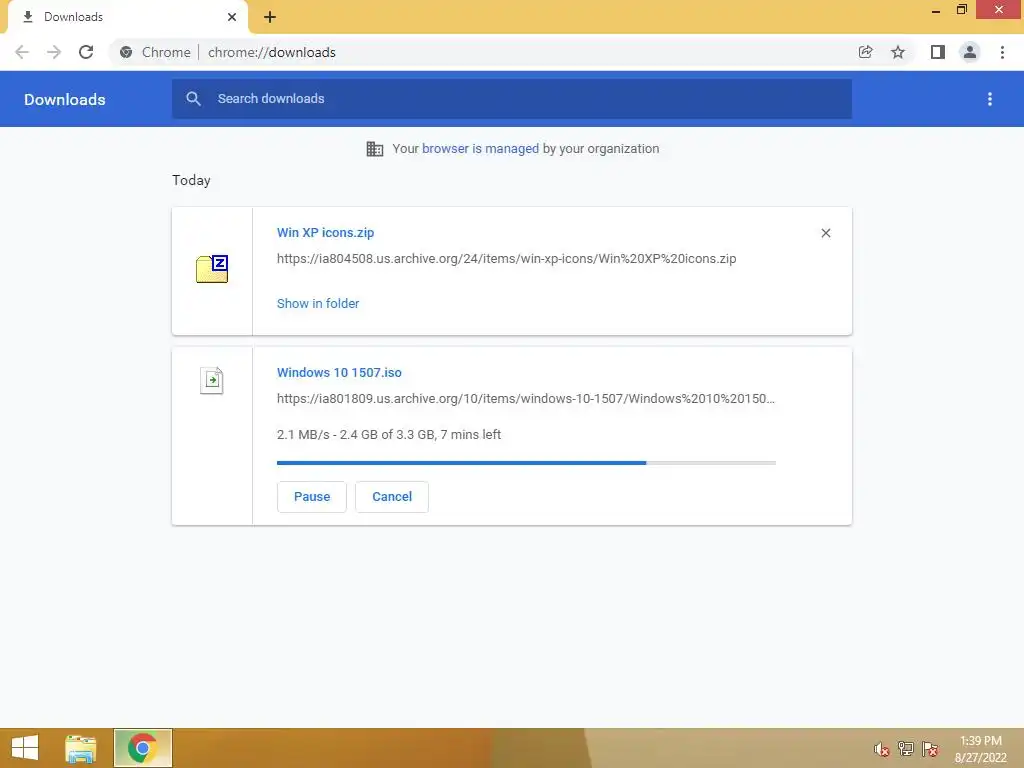This screenshot has width=1024, height=768.
Task: Open a new tab with plus button
Action: tap(270, 17)
